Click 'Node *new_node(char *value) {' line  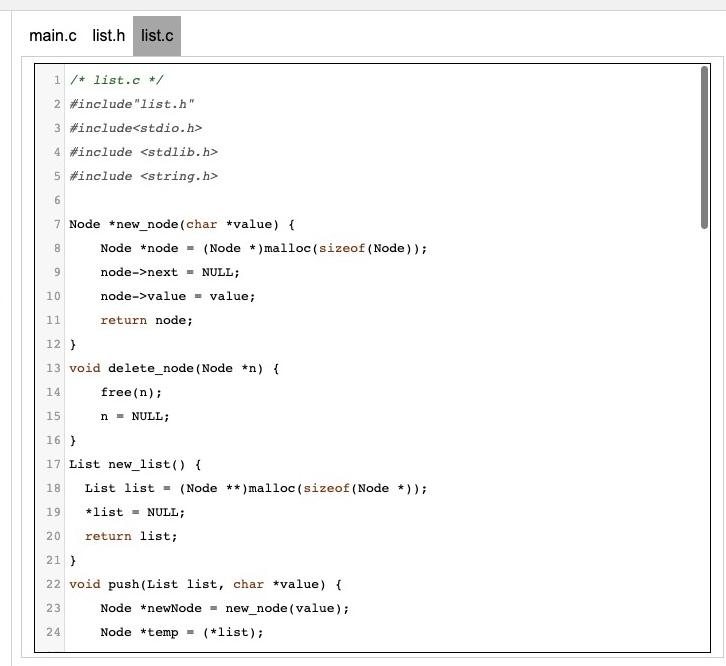tap(182, 225)
